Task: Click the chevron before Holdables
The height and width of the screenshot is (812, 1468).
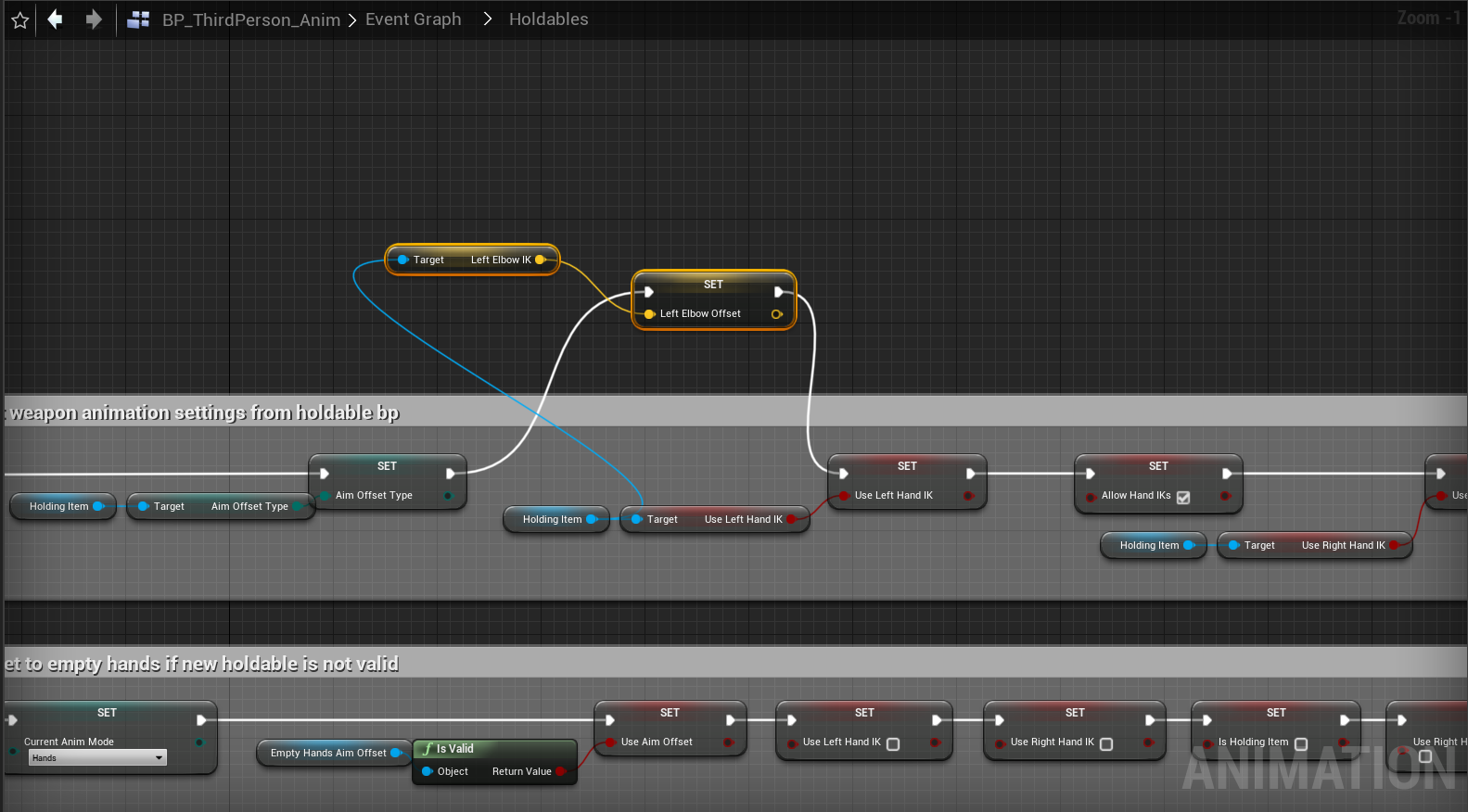Action: click(487, 19)
